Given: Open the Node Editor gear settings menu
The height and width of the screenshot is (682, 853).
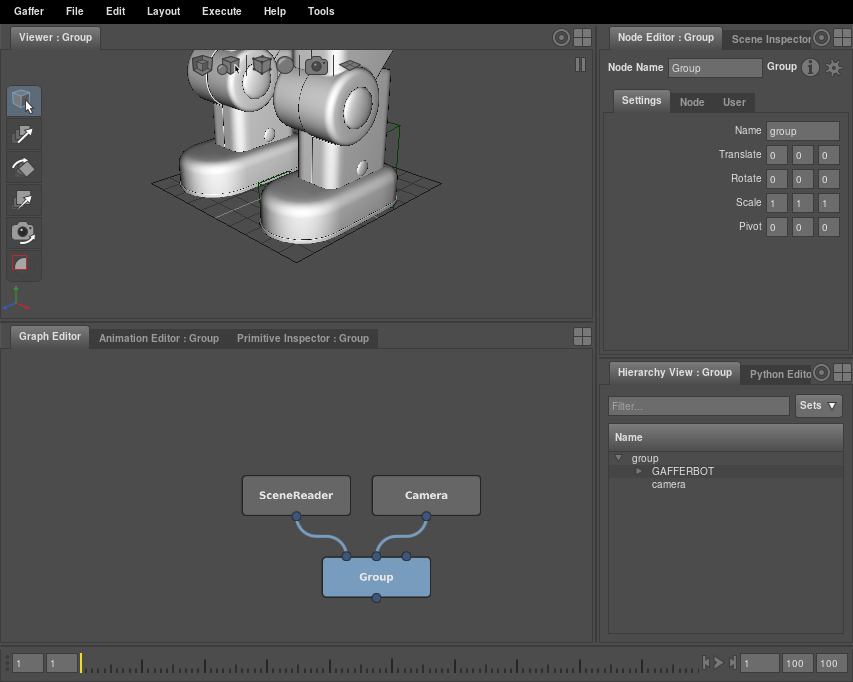Looking at the screenshot, I should 833,68.
